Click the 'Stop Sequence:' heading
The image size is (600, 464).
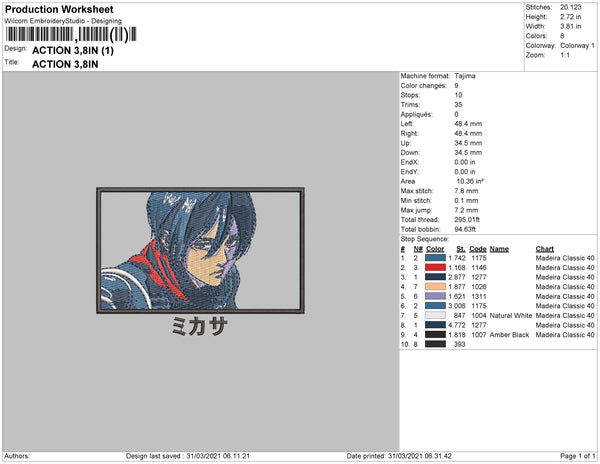424,239
